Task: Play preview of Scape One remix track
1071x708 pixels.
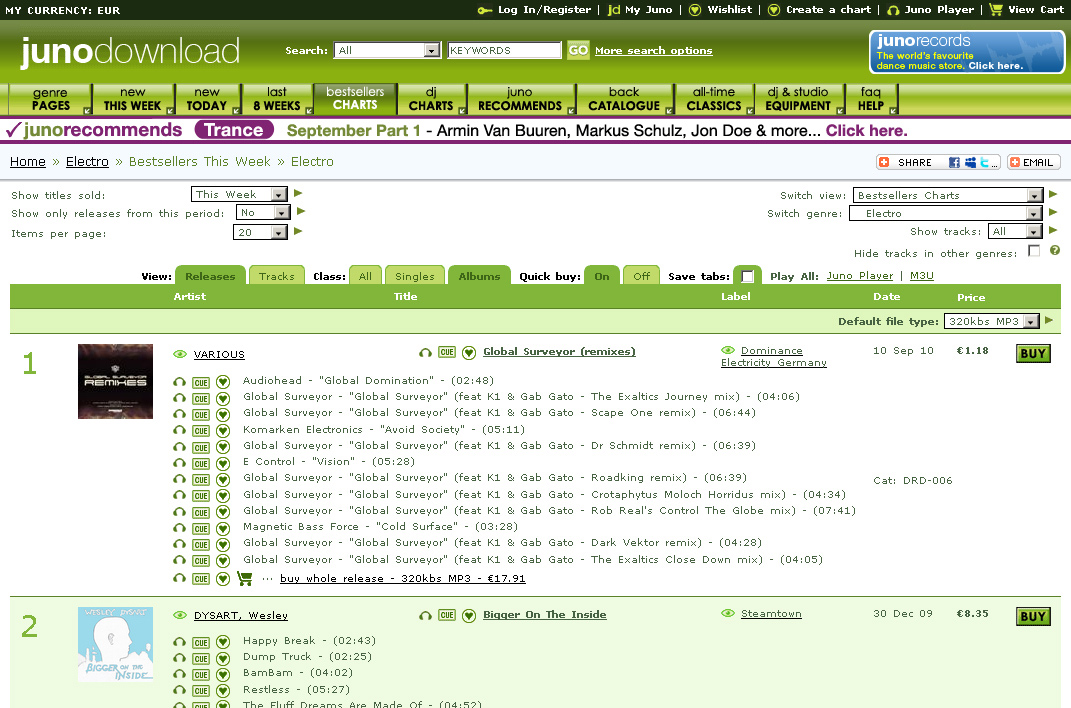Action: [179, 414]
